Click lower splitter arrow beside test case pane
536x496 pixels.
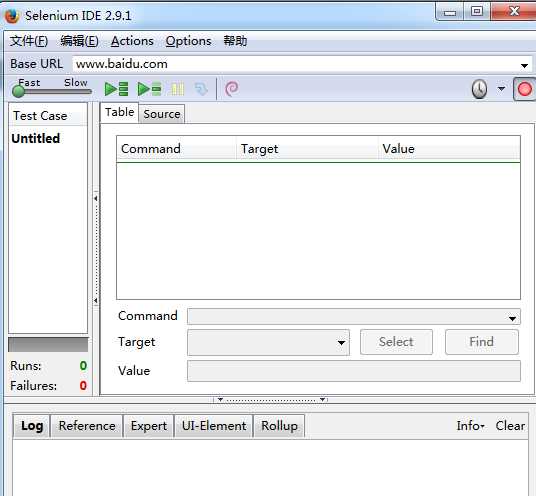(96, 300)
